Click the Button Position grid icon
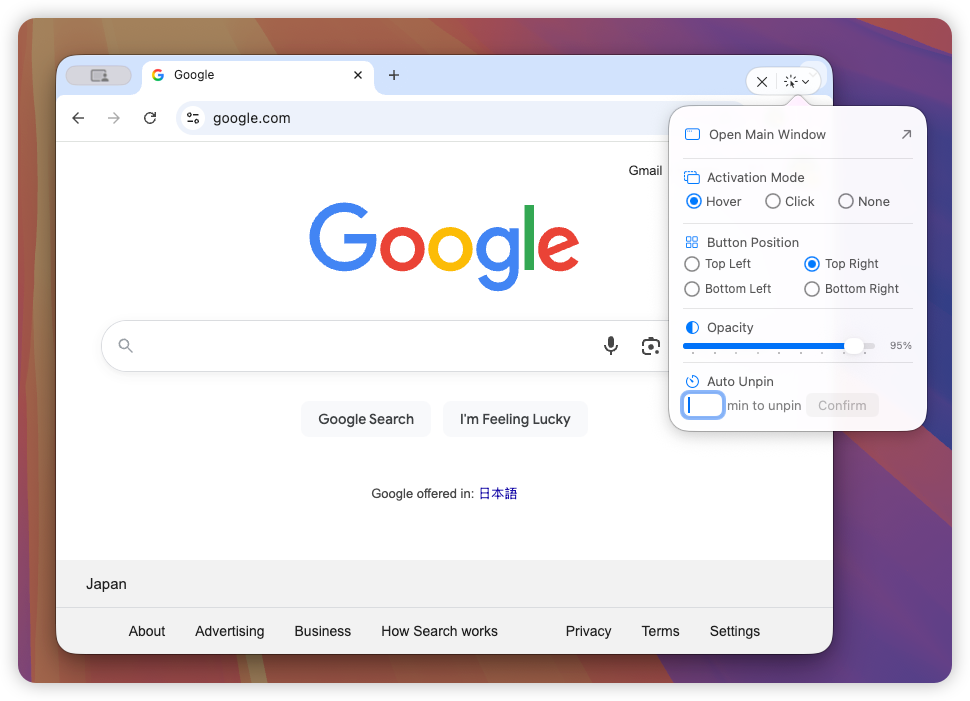This screenshot has height=701, width=970. point(692,243)
